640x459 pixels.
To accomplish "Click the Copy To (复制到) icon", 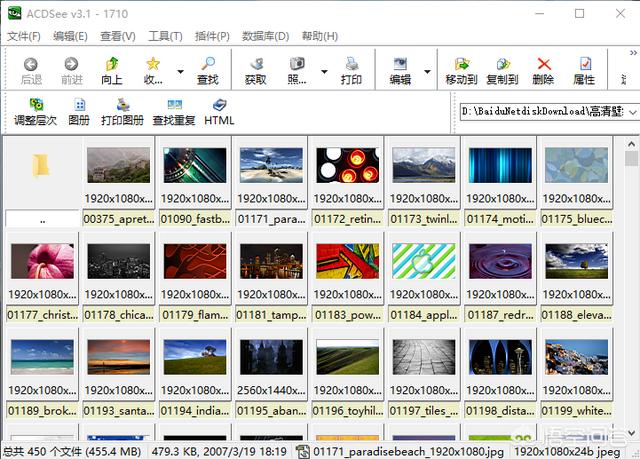I will (x=503, y=64).
